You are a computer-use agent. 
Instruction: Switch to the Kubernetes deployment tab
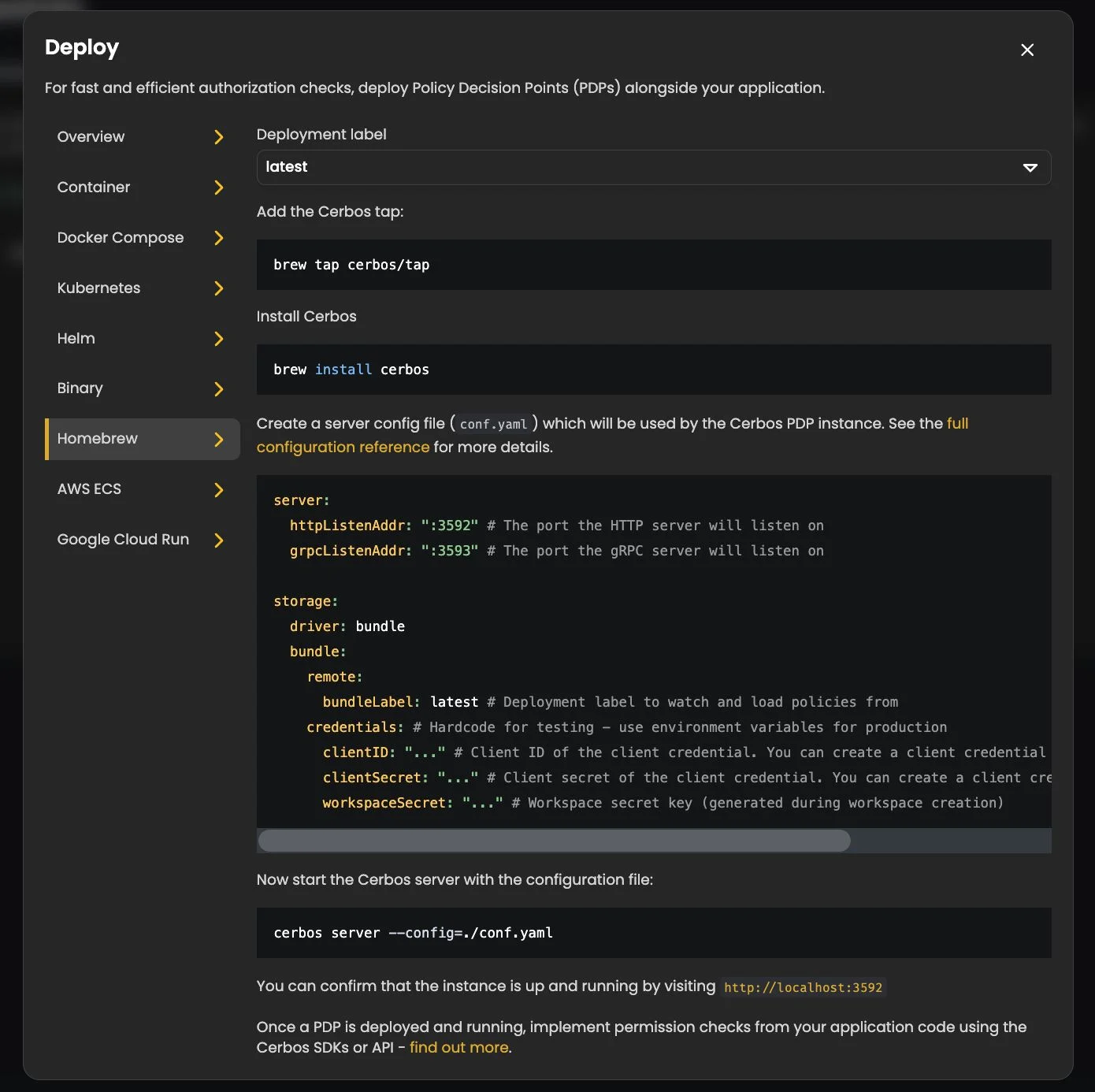(x=98, y=288)
